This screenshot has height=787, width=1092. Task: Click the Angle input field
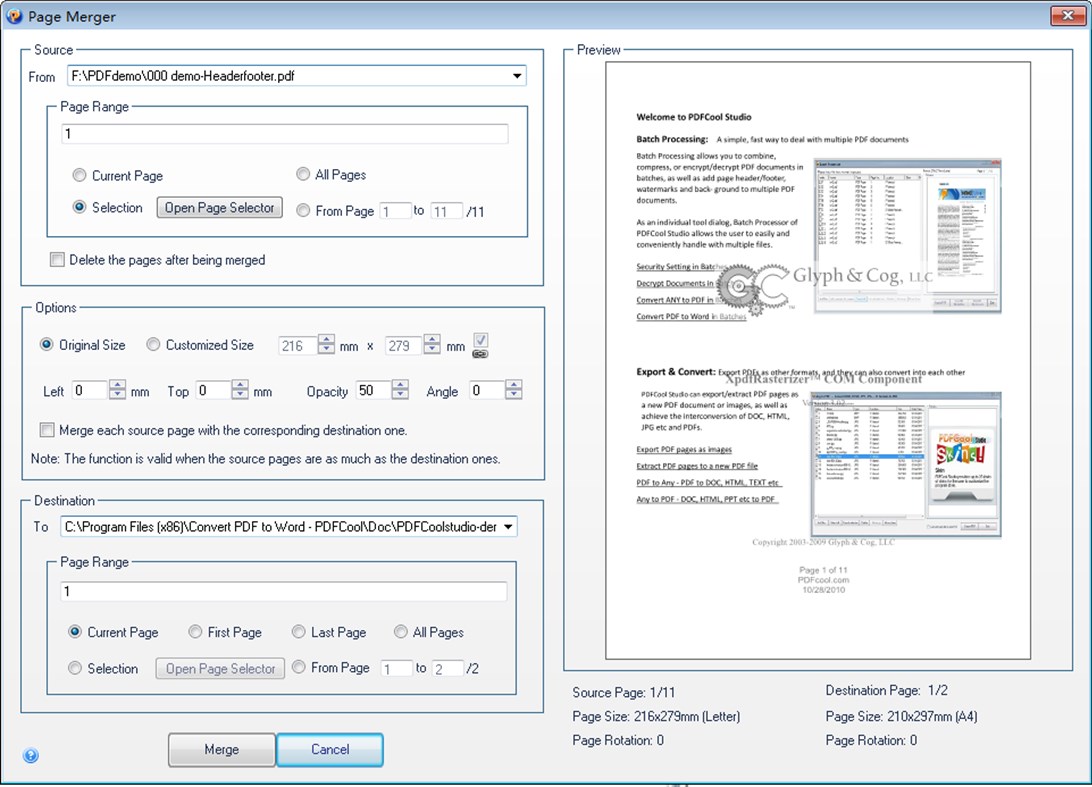(x=488, y=390)
